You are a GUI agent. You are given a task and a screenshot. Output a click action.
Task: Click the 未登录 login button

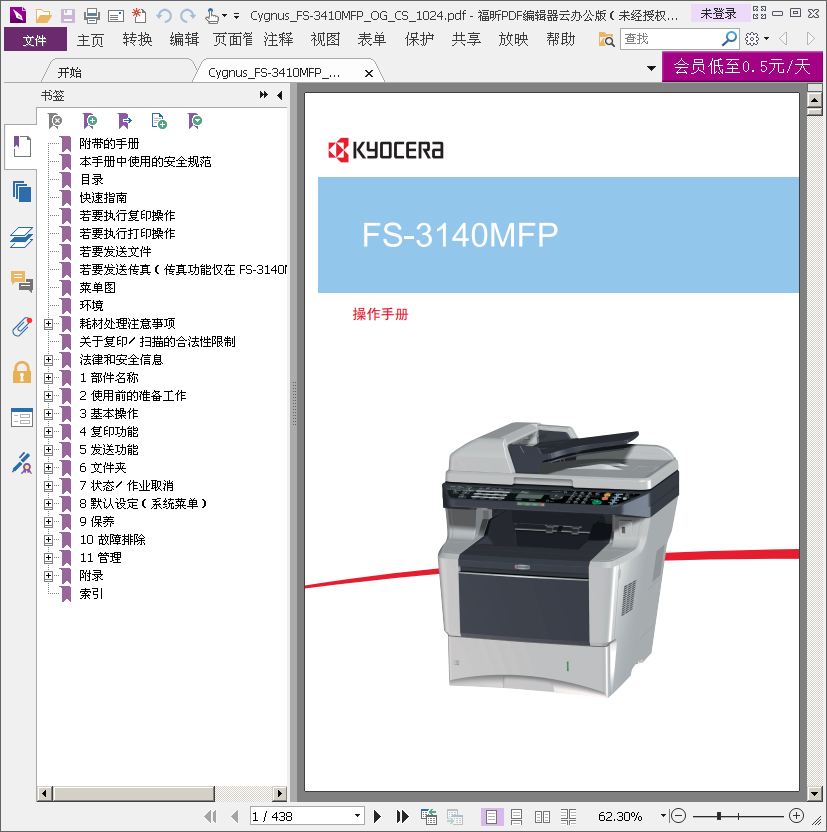tap(718, 13)
